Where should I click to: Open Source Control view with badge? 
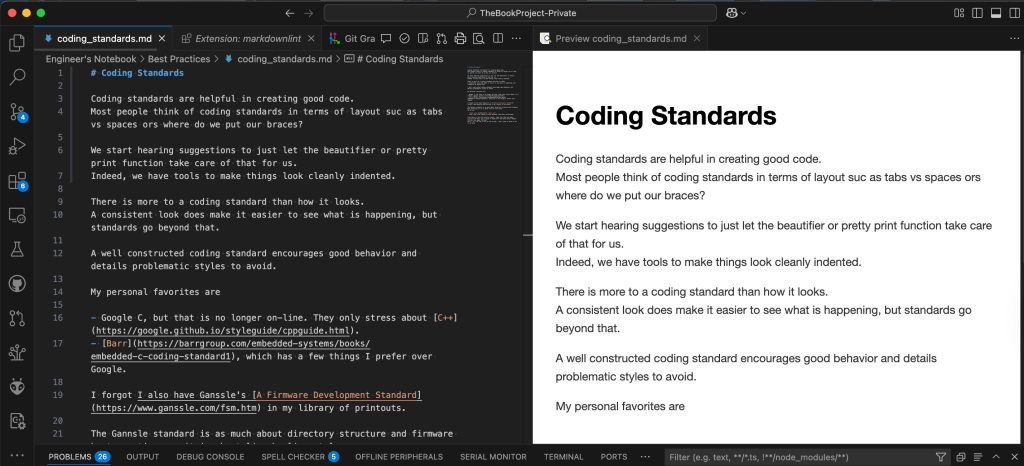[x=17, y=111]
